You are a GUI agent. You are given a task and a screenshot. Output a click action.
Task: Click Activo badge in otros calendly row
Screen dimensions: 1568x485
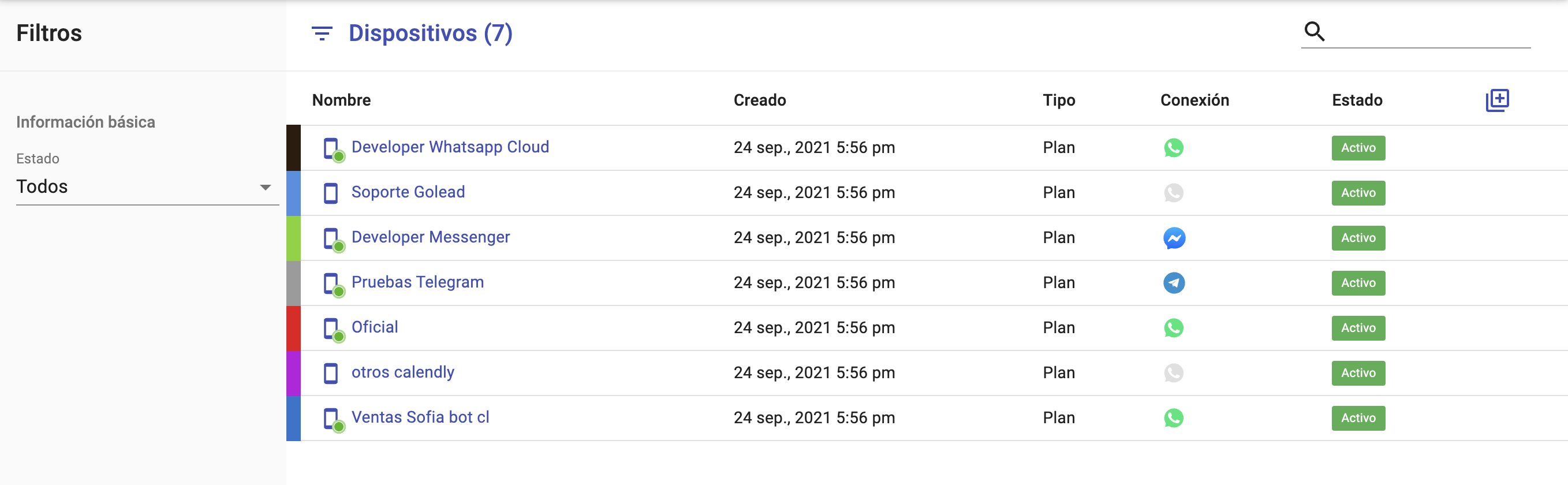coord(1357,373)
